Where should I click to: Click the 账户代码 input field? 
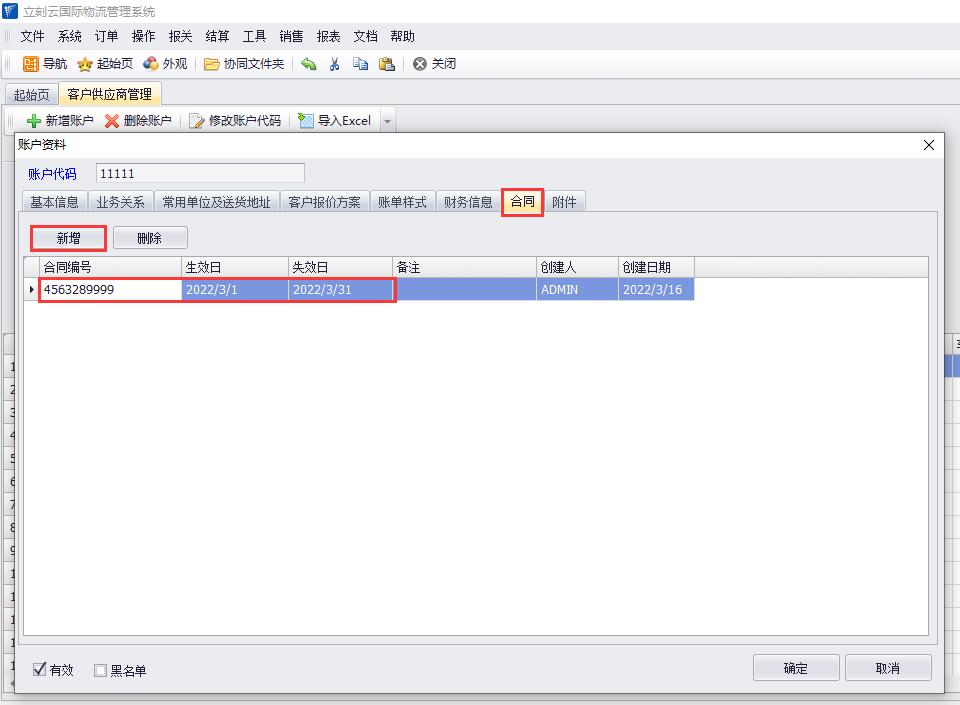(200, 174)
